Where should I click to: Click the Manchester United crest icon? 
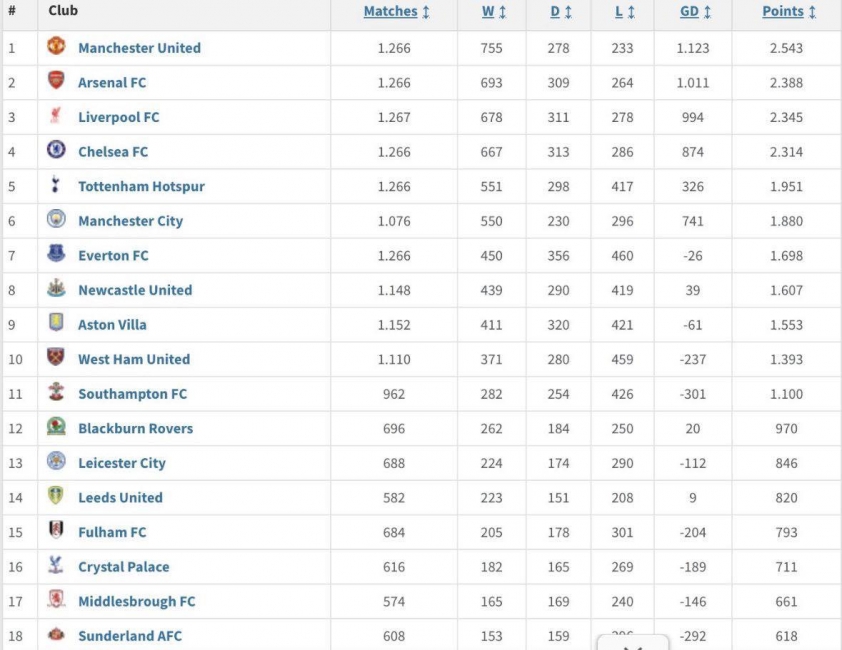click(x=56, y=46)
